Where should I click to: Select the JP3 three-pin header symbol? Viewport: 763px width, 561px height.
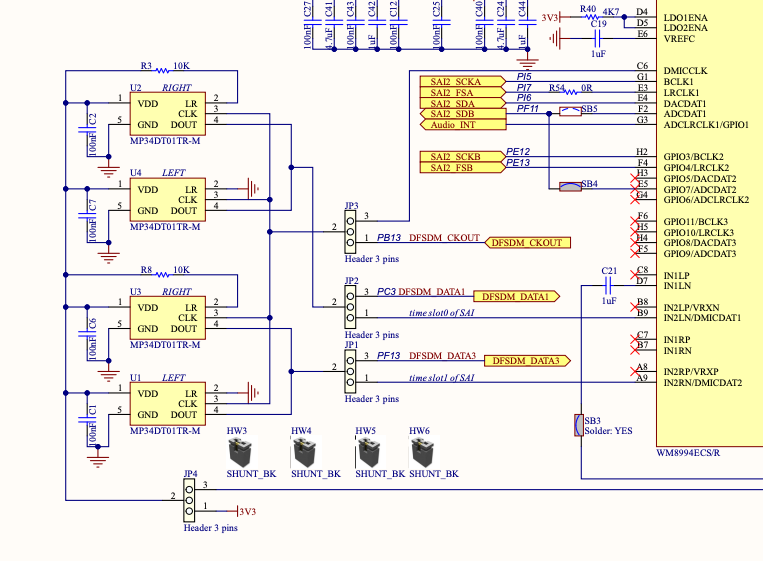[350, 232]
